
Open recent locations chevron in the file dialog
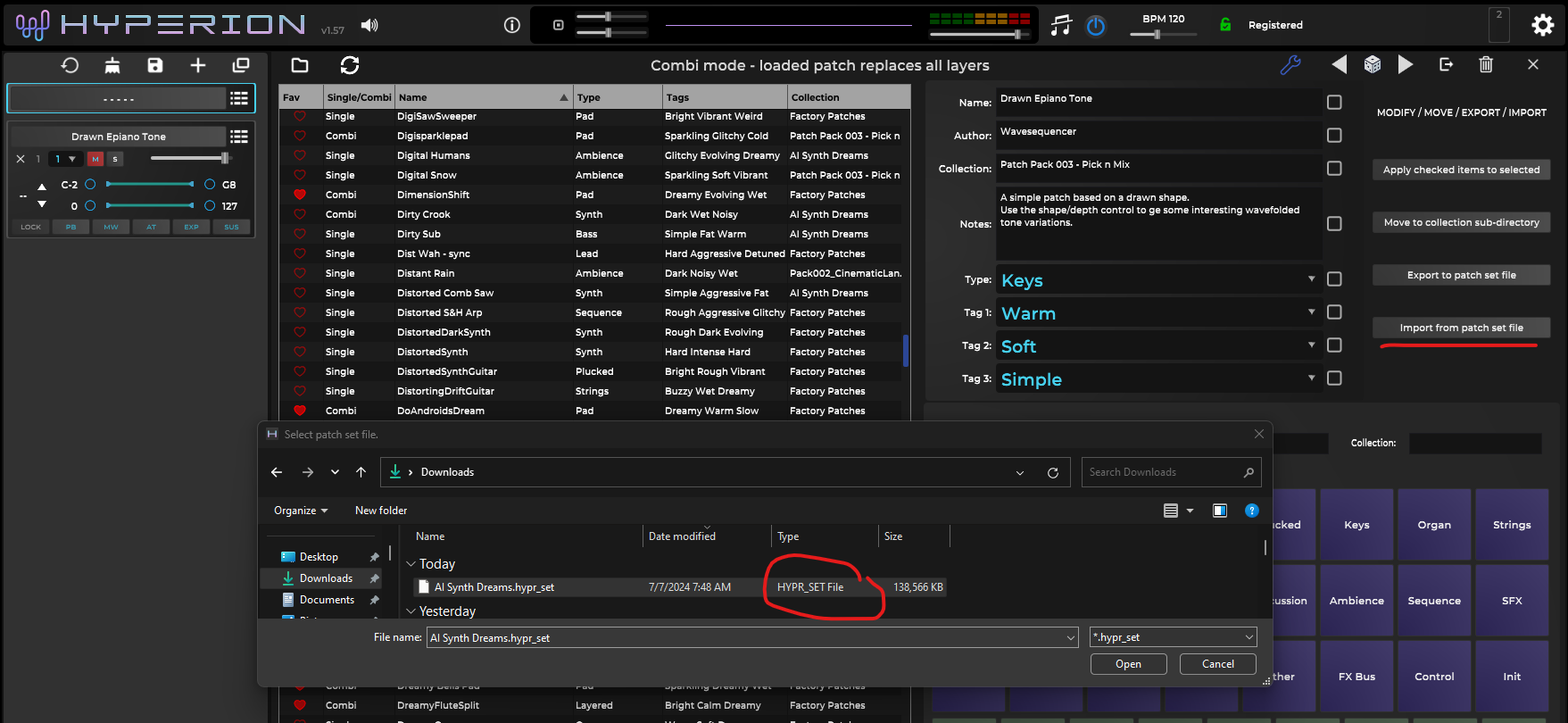coord(335,472)
